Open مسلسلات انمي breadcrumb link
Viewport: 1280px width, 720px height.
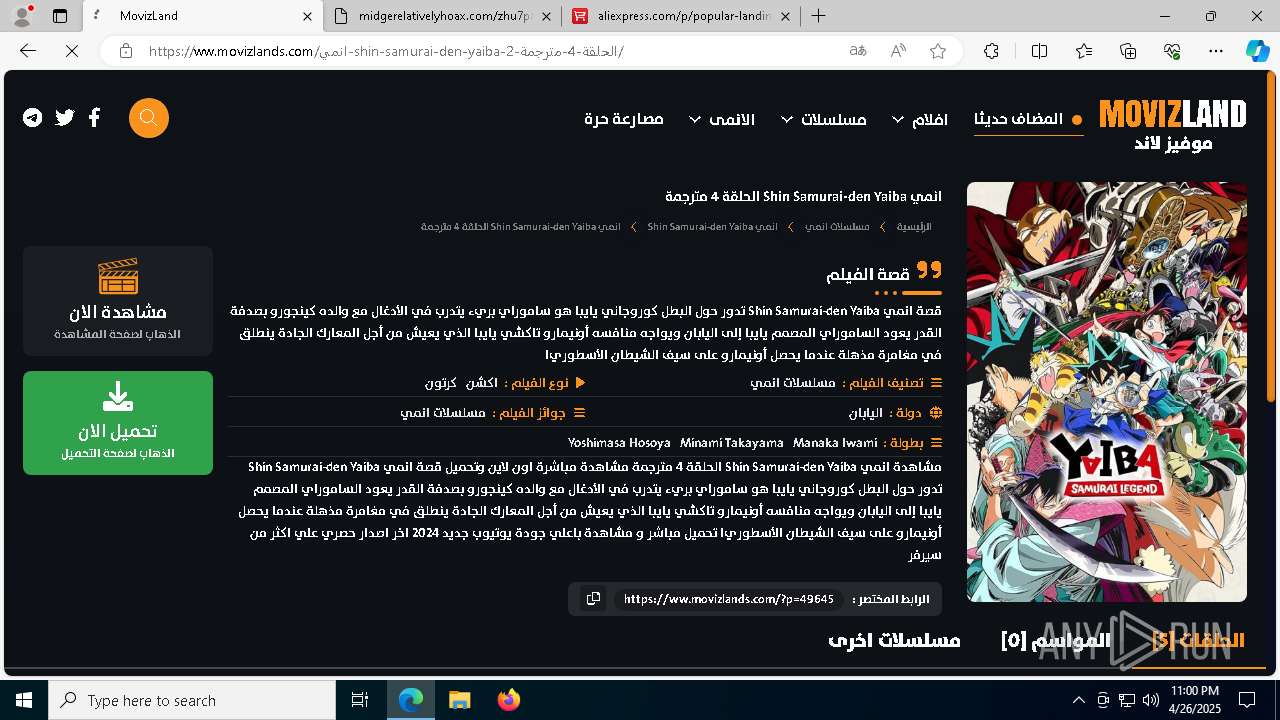(837, 227)
